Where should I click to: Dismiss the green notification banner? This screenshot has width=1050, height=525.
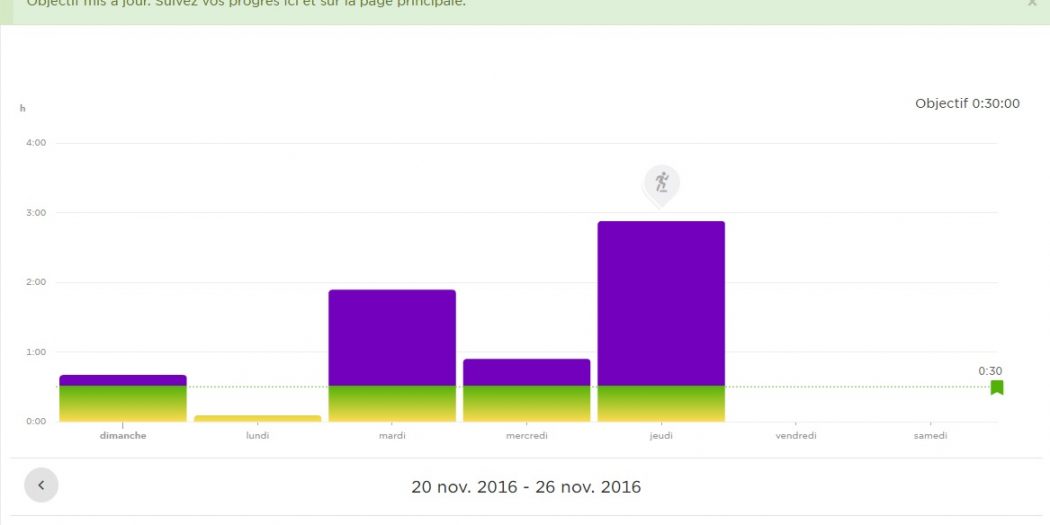pyautogui.click(x=1032, y=3)
